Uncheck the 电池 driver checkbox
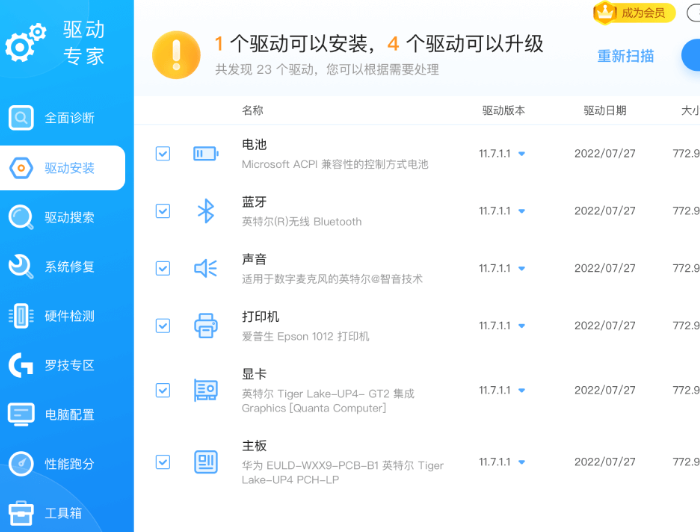This screenshot has height=532, width=700. tap(163, 154)
